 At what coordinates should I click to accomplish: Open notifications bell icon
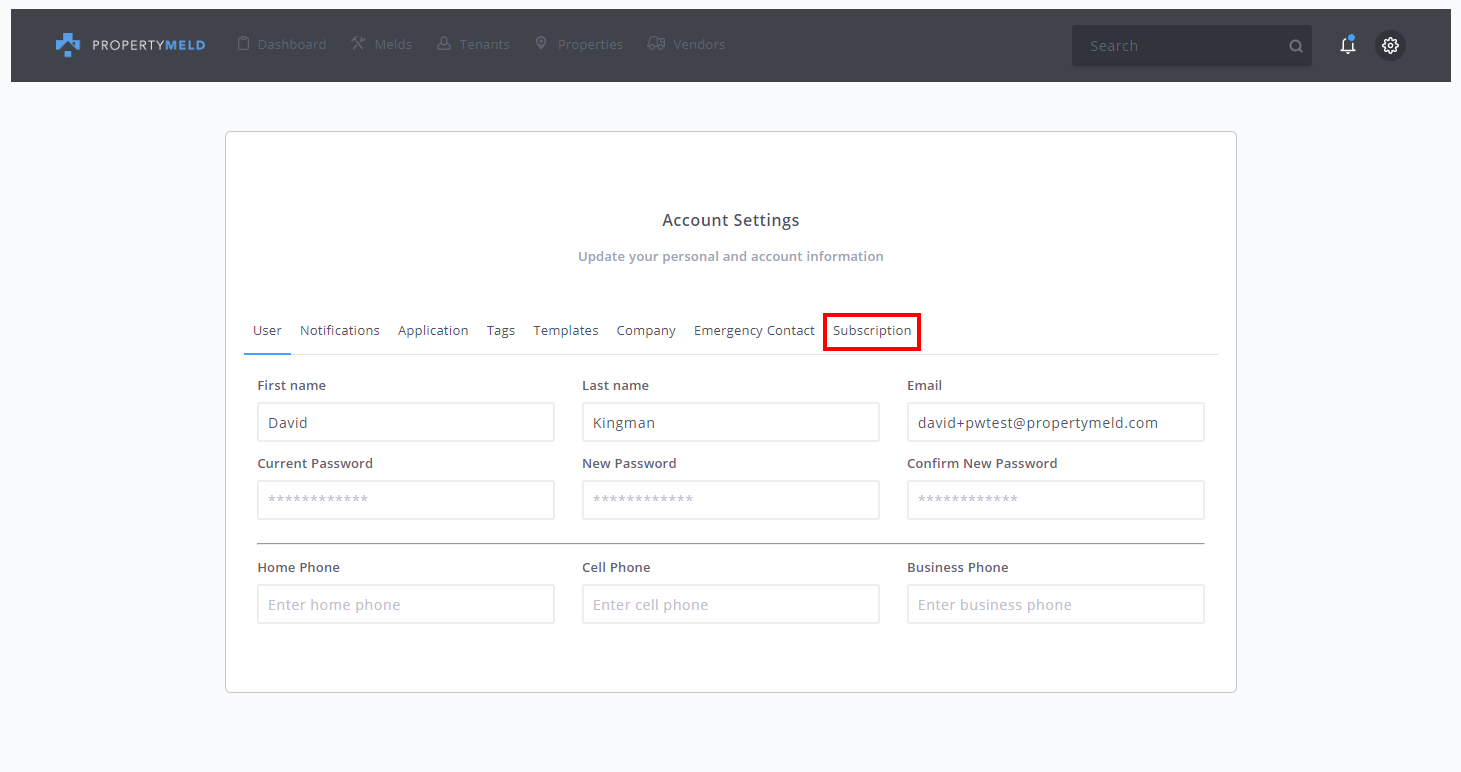(x=1348, y=45)
